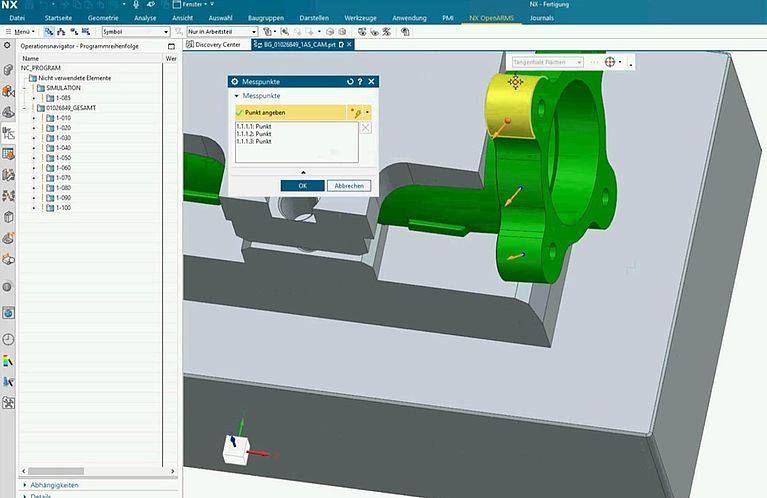This screenshot has height=498, width=767.
Task: Click the last icon on the selection toolbar
Action: (405, 32)
